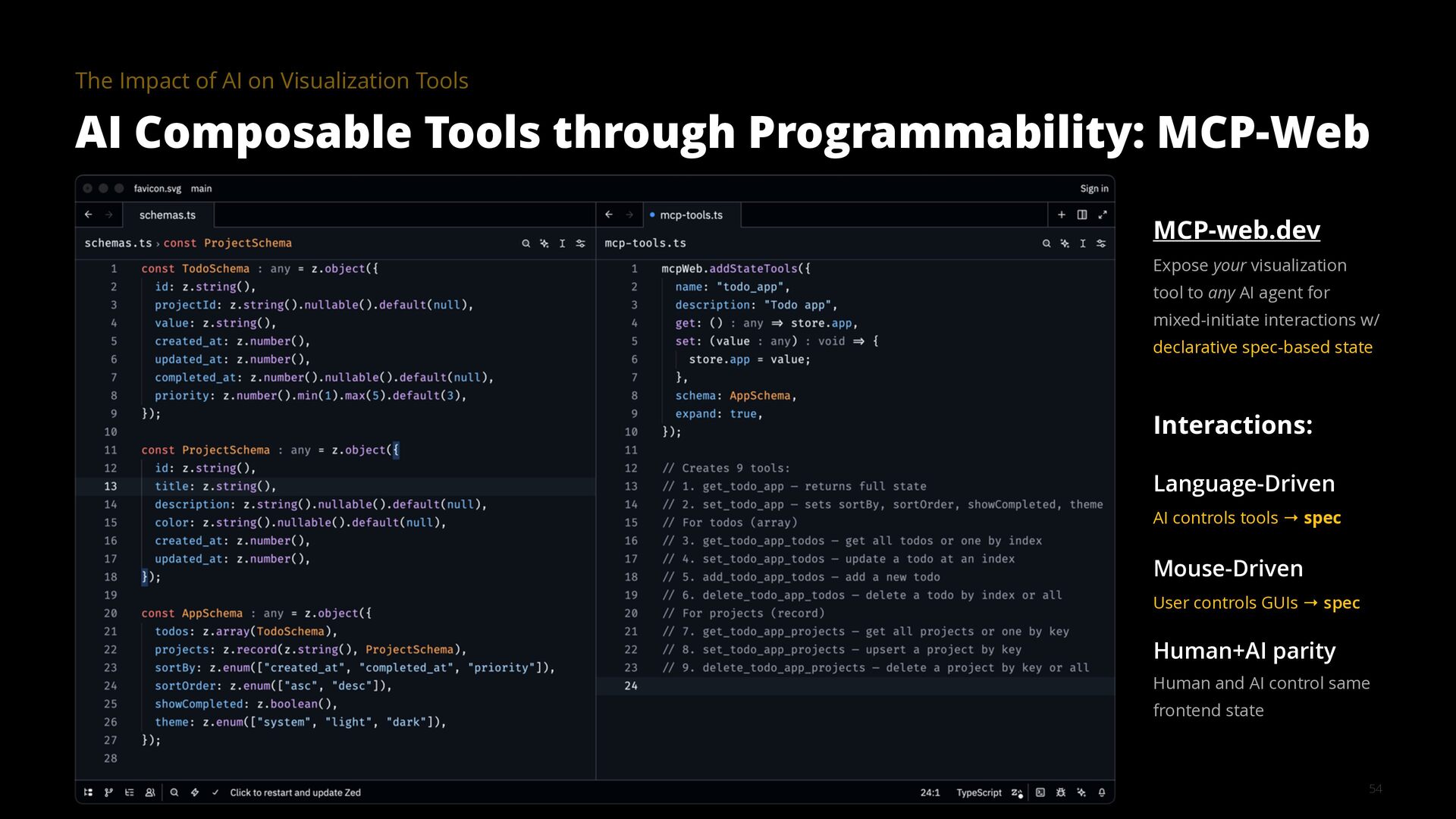Open the project panel icon in status bar
1456x819 pixels.
coord(88,792)
